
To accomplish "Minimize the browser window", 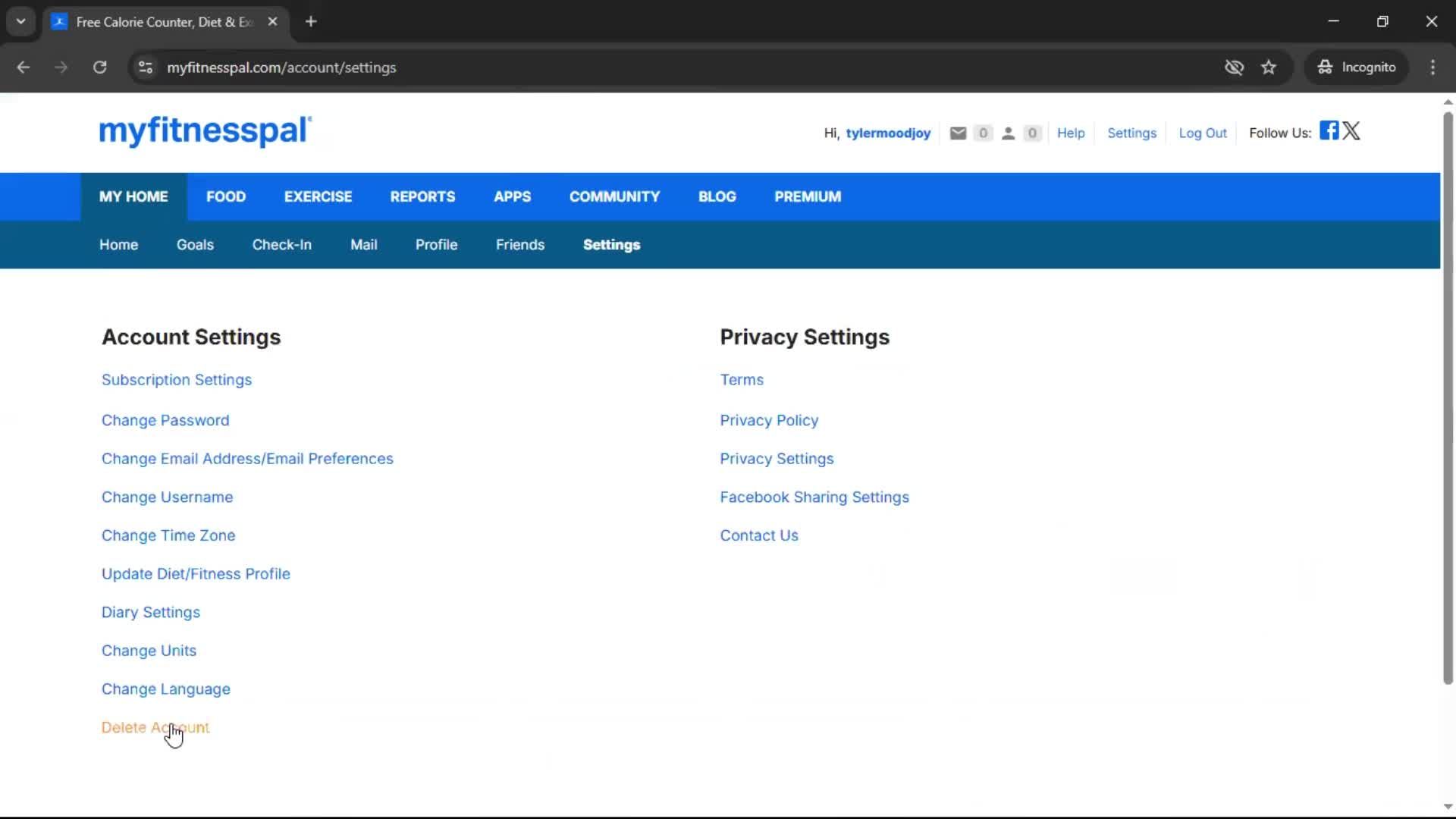I will tap(1333, 21).
